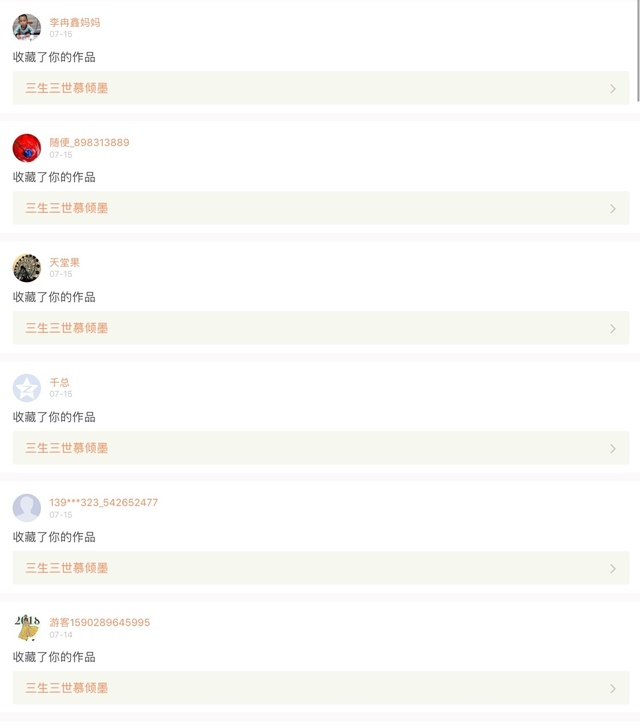Open the arrow in 天堂果's work bar
This screenshot has height=728, width=640.
tap(613, 328)
